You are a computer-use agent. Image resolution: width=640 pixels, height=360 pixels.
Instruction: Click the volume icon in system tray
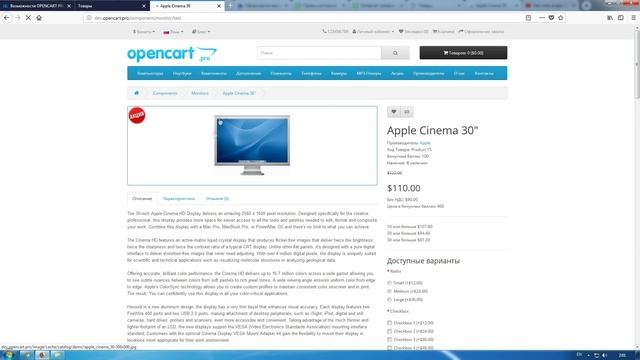[604, 356]
